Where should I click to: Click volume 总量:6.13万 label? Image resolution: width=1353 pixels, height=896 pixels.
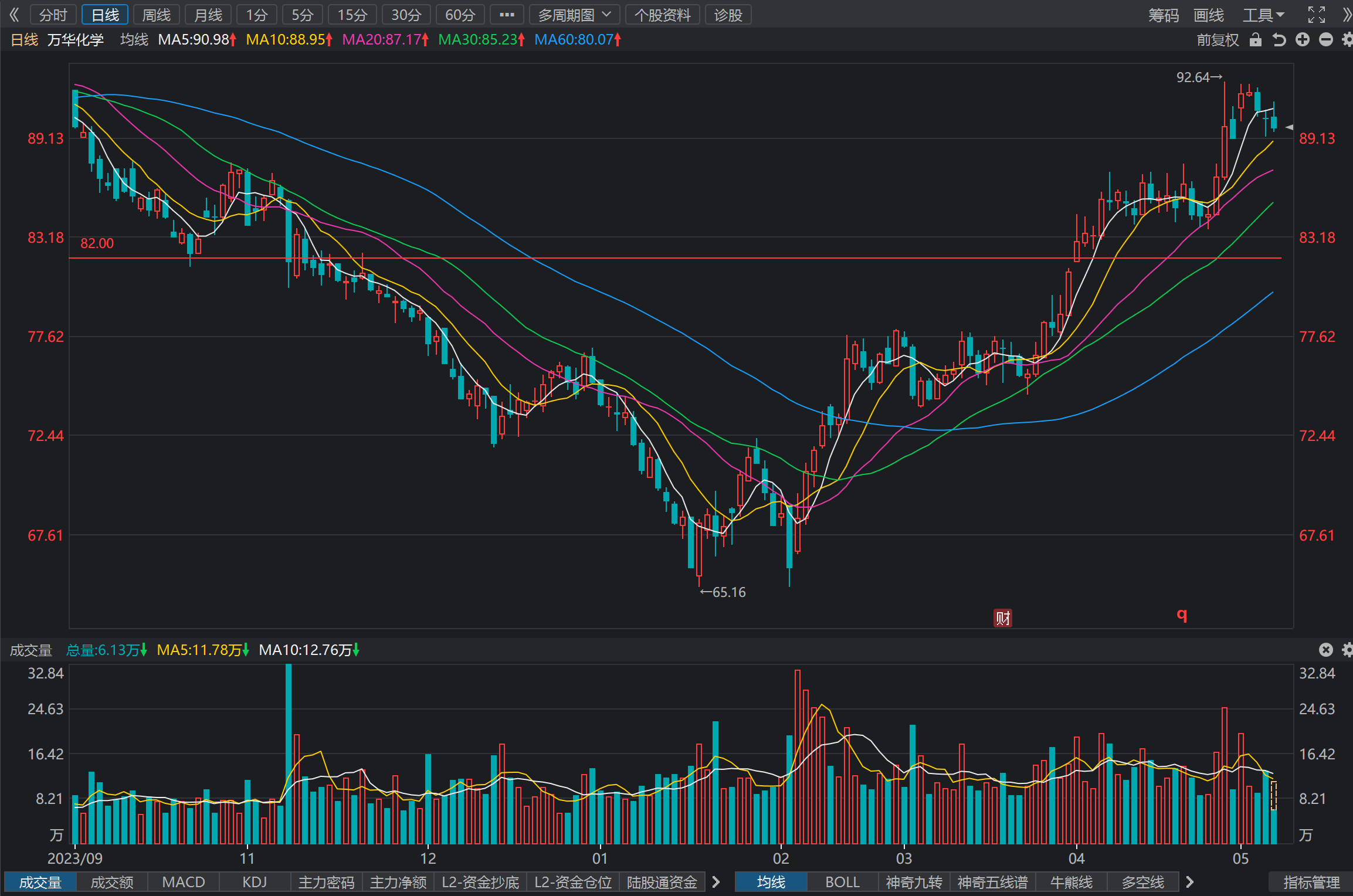(107, 650)
